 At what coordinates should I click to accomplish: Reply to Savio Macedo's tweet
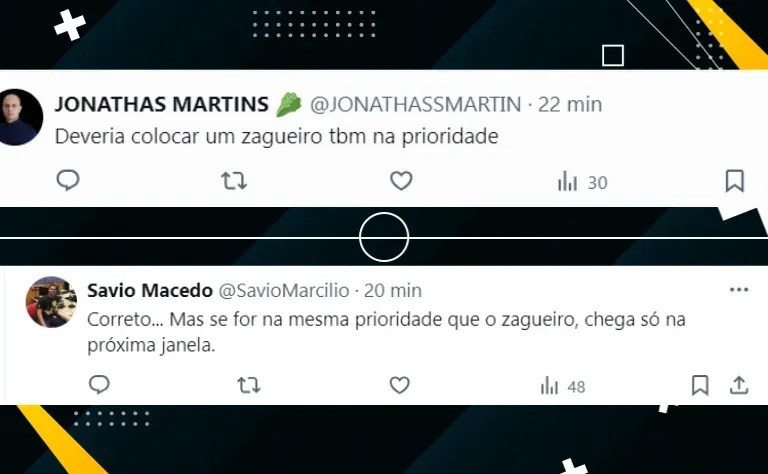click(x=99, y=385)
